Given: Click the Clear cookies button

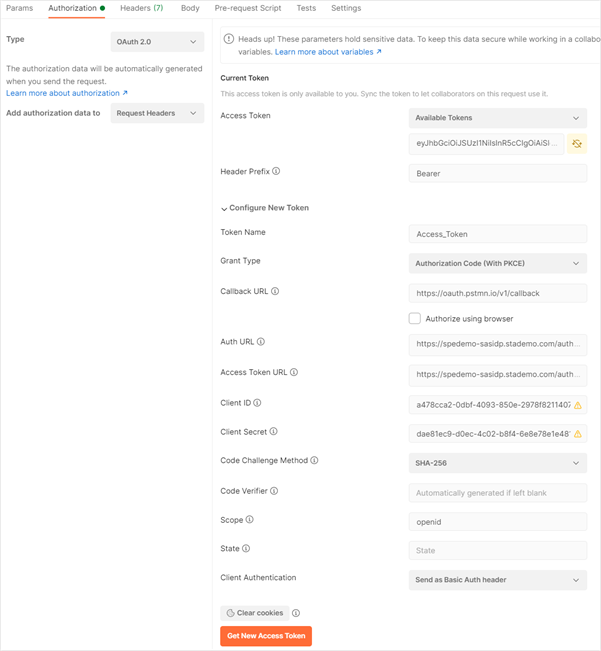Looking at the screenshot, I should (x=254, y=613).
